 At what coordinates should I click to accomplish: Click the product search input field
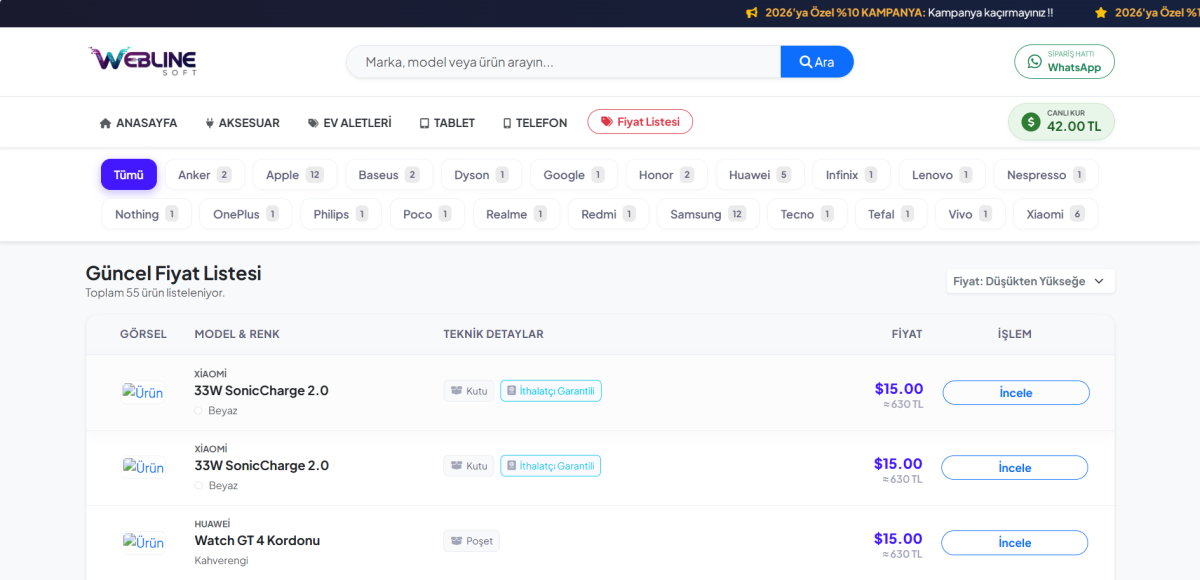pos(563,62)
